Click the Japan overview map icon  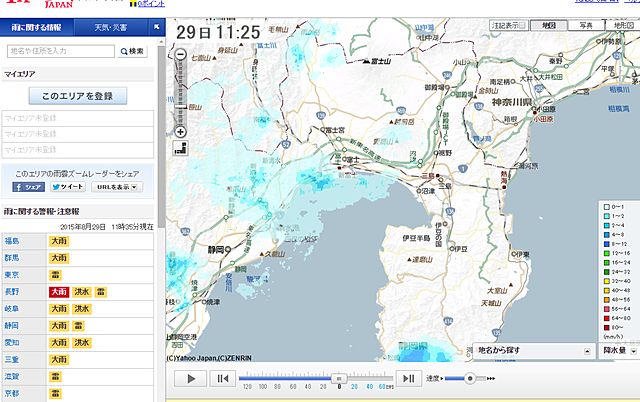(180, 149)
